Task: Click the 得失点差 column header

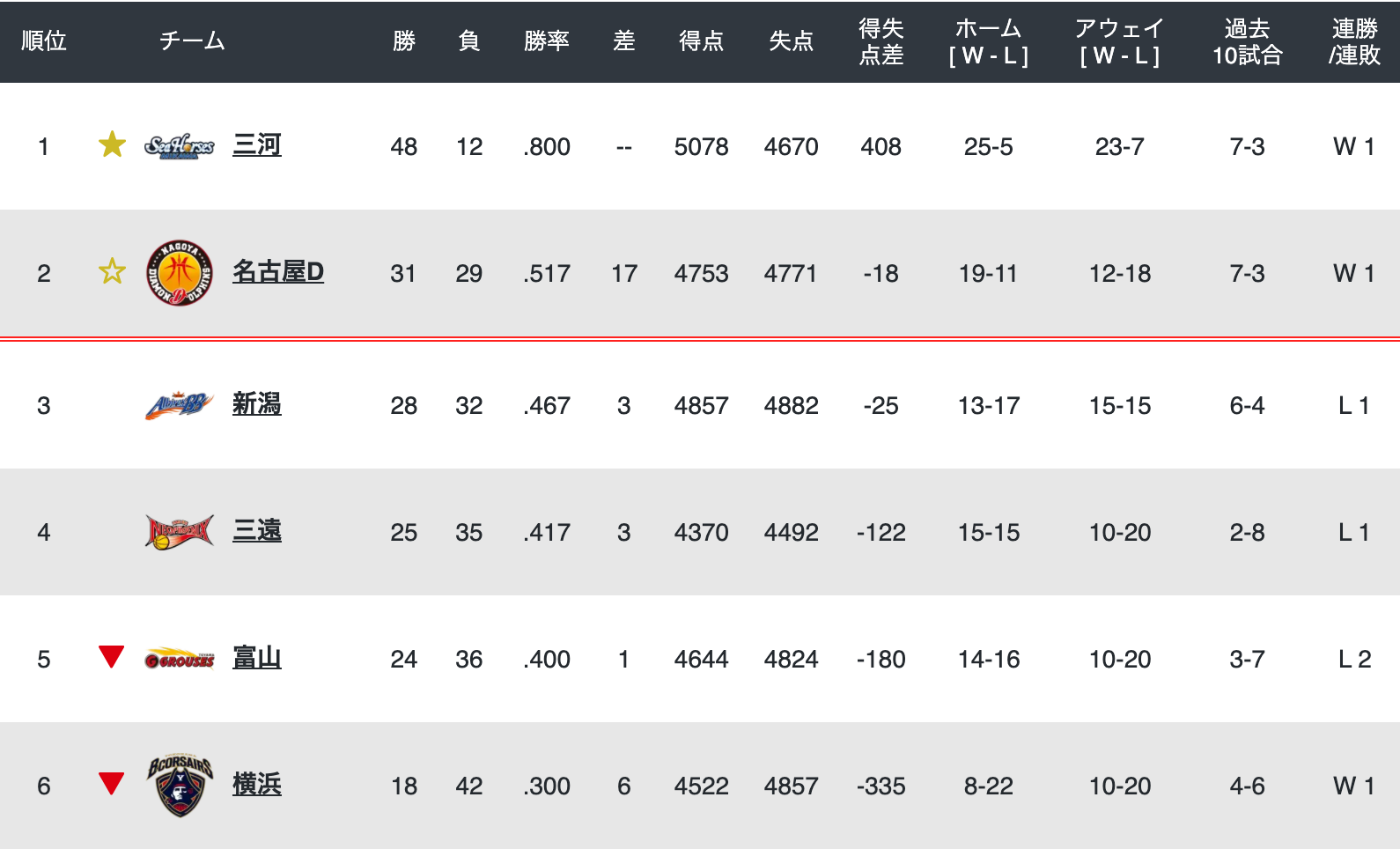Action: [x=881, y=41]
